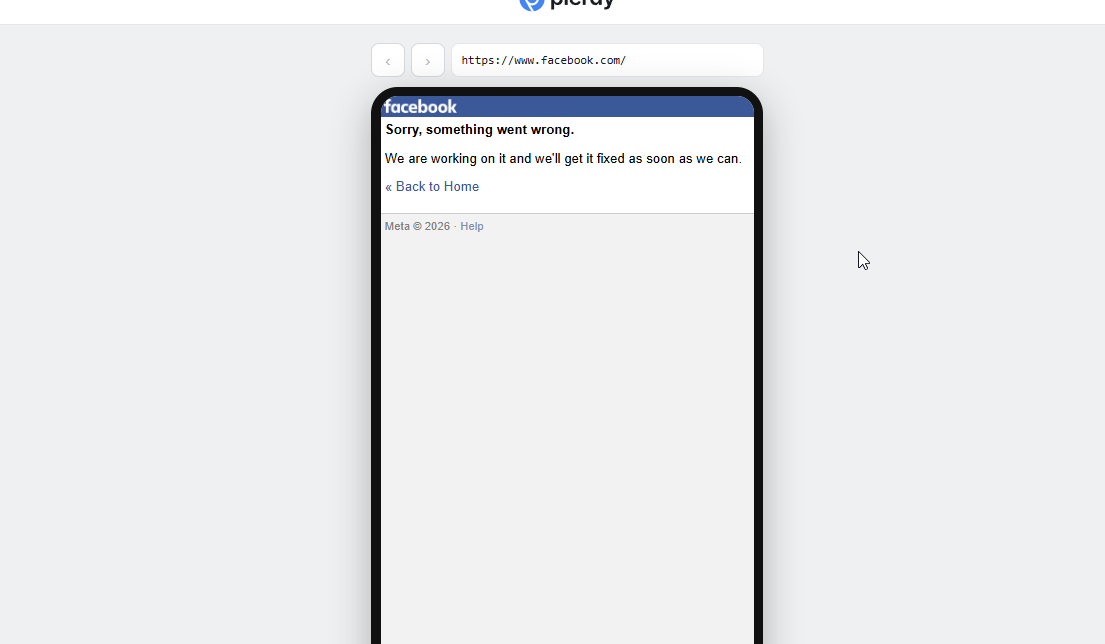Viewport: 1105px width, 644px height.
Task: Click the "Meta © 2026" footer text
Action: [417, 226]
